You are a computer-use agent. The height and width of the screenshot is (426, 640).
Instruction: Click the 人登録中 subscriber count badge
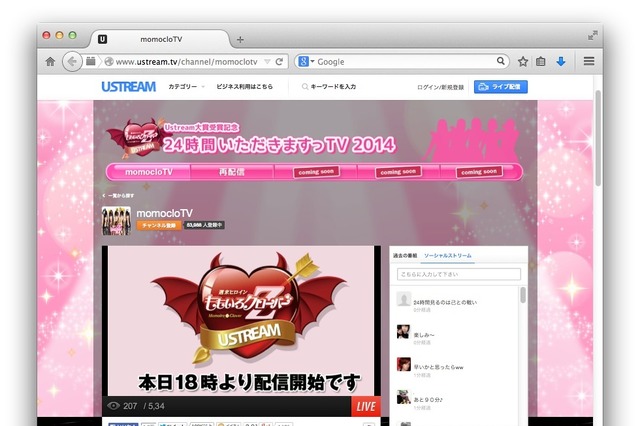click(x=204, y=225)
